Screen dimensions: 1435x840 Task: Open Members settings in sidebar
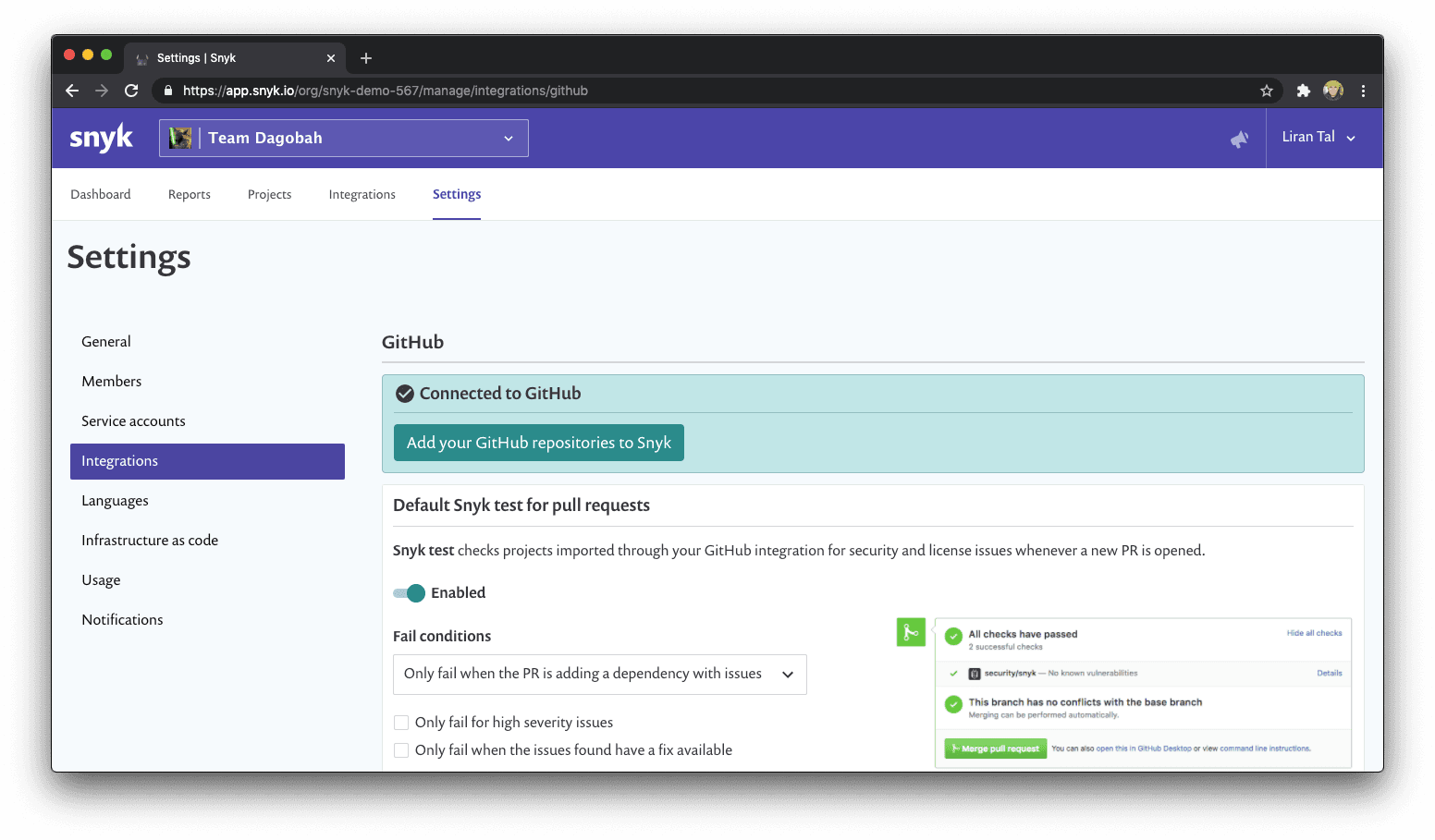pos(112,382)
